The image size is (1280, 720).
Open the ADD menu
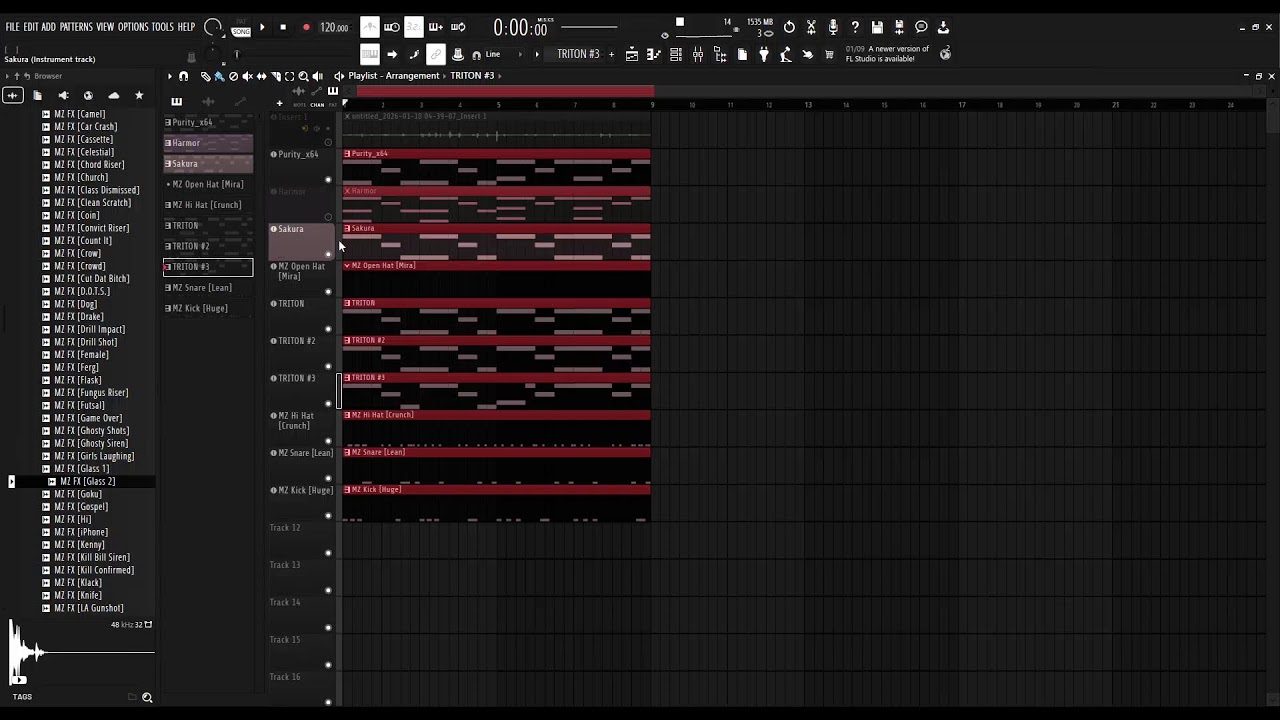pos(48,27)
